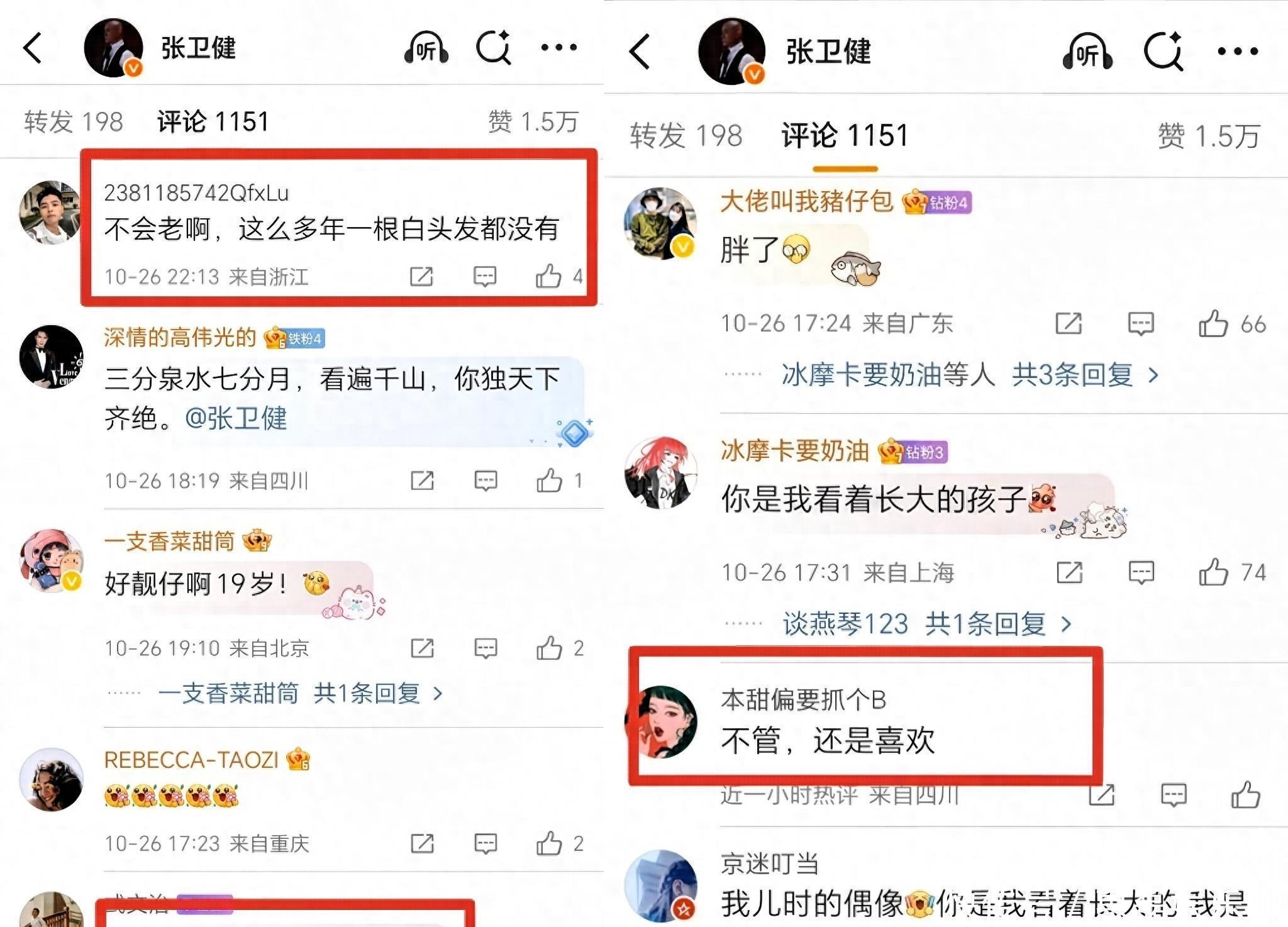Open the search icon in left header
This screenshot has width=1288, height=927.
tap(494, 47)
